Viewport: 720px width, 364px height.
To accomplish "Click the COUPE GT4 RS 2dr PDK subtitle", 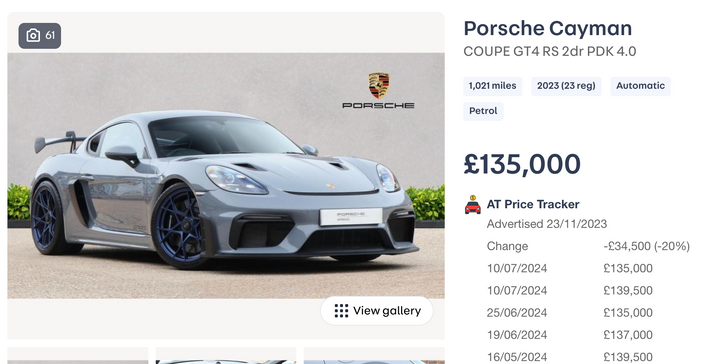I will [550, 51].
